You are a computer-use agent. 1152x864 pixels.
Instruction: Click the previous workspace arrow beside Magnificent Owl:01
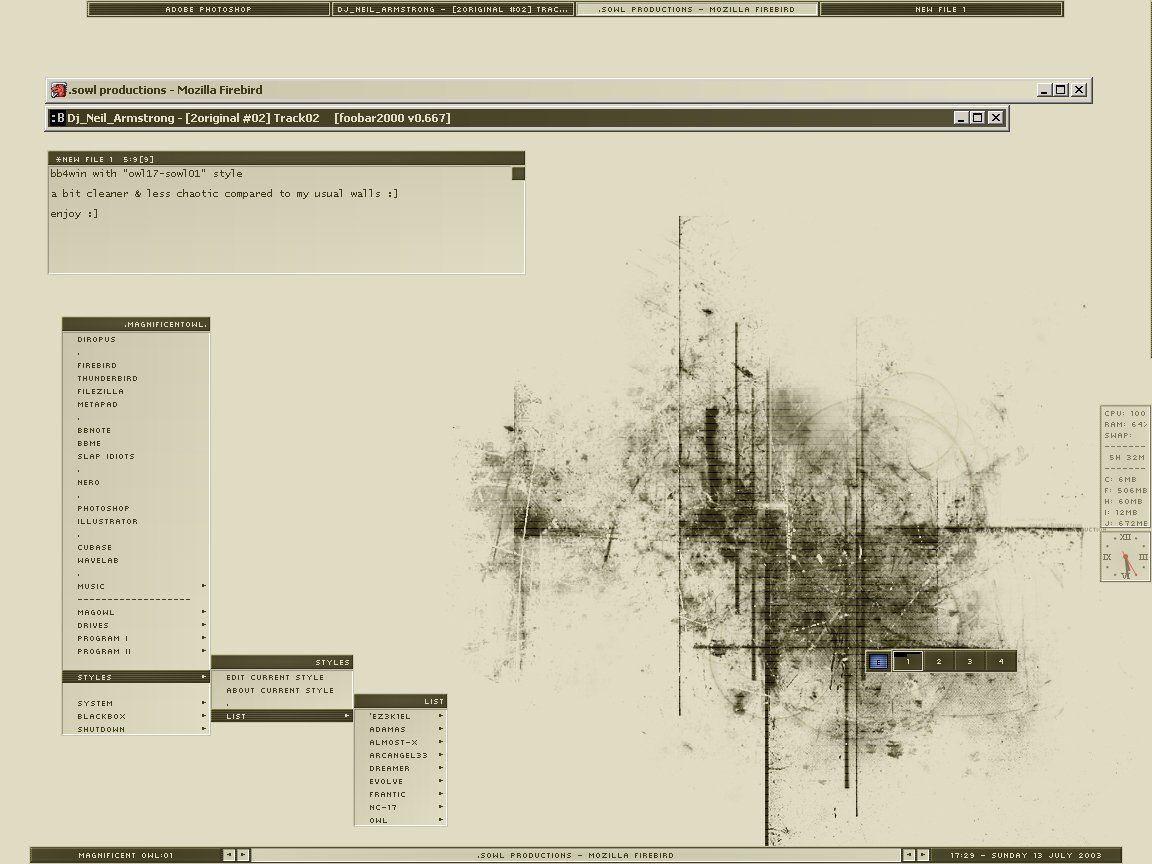tap(229, 855)
